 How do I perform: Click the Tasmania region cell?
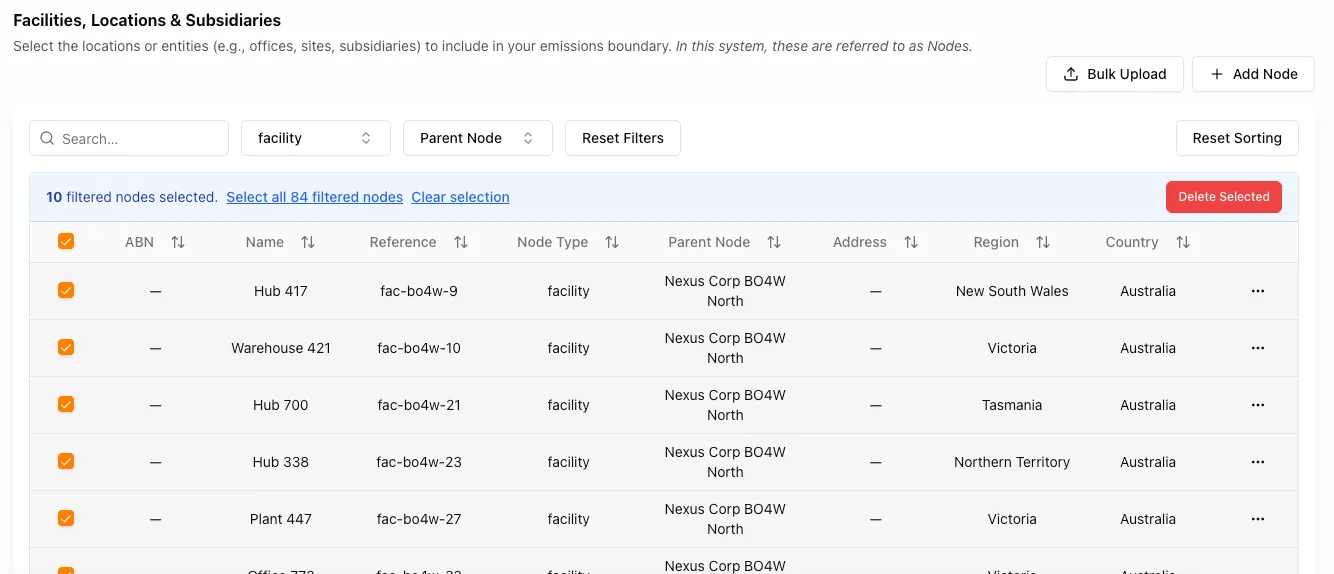1012,405
